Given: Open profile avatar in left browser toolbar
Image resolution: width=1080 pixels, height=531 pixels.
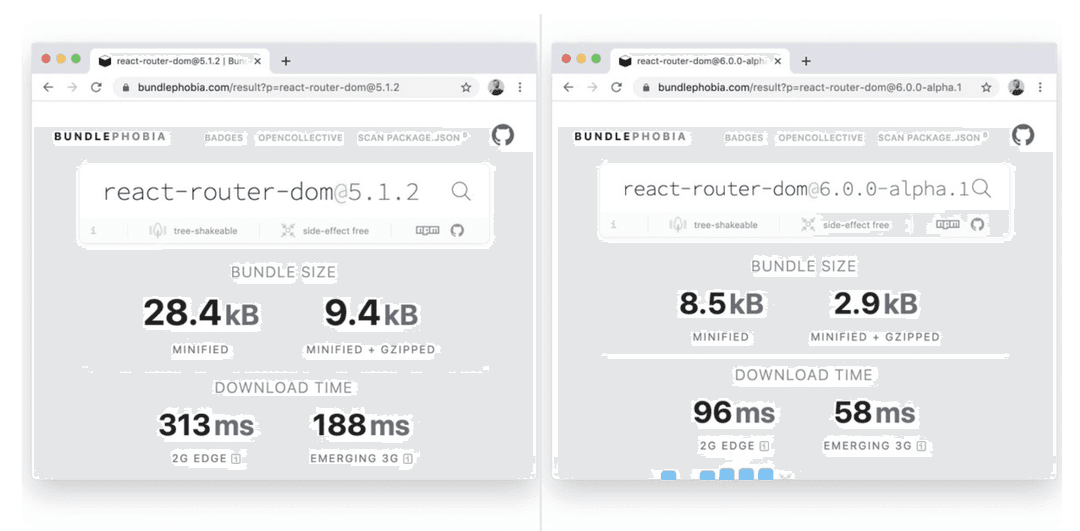Looking at the screenshot, I should tap(496, 87).
